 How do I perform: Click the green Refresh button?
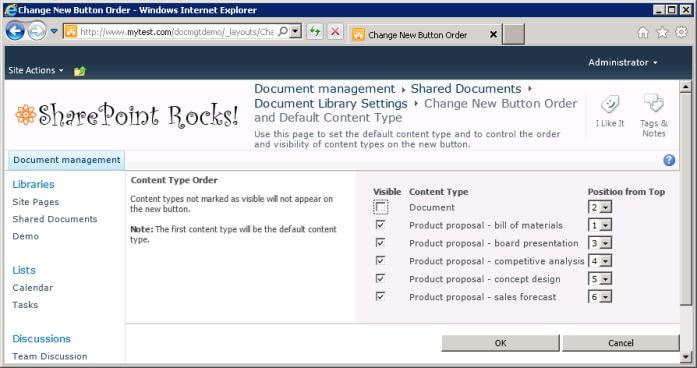[x=315, y=32]
